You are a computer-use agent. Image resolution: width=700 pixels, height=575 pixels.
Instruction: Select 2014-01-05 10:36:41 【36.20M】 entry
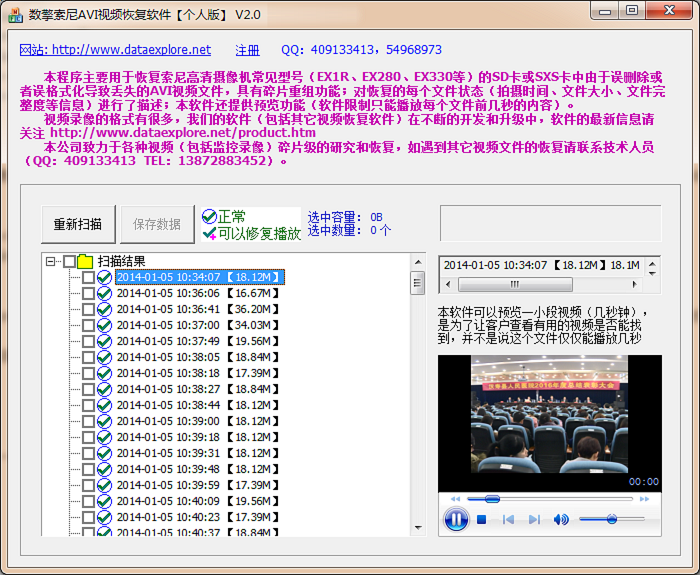(x=198, y=309)
